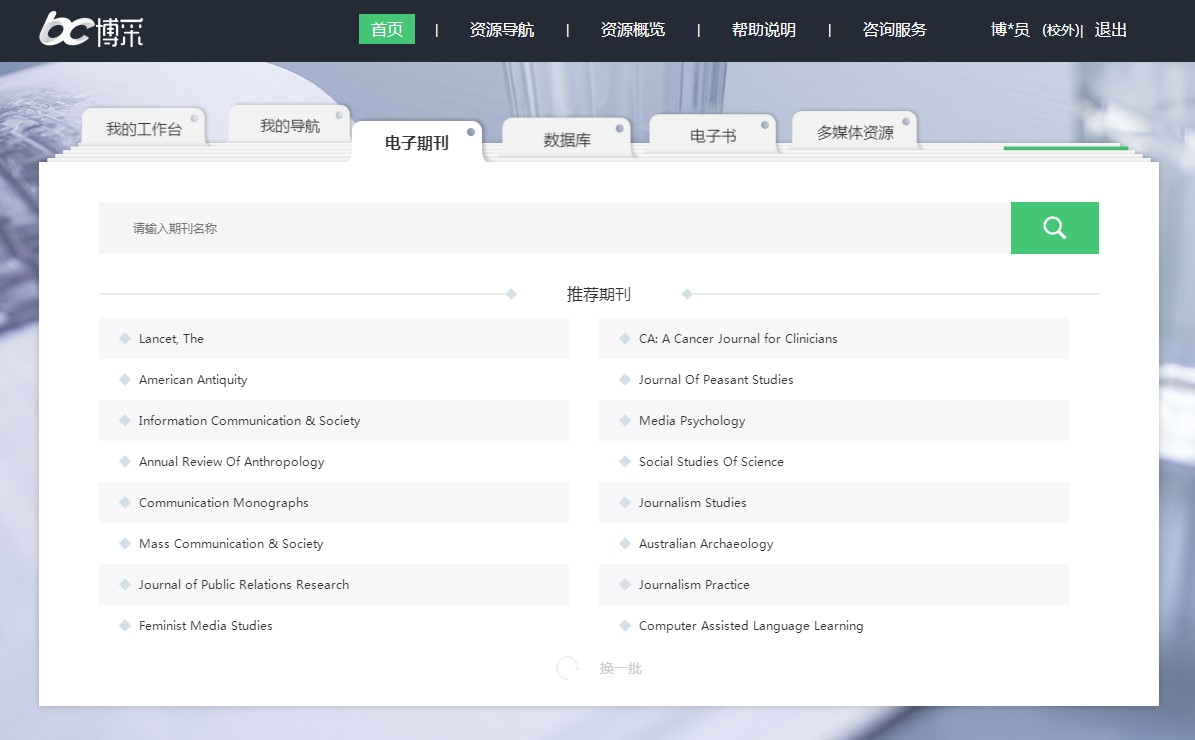Open Journal Of Peasant Studies
Image resolution: width=1195 pixels, height=740 pixels.
[x=716, y=380]
